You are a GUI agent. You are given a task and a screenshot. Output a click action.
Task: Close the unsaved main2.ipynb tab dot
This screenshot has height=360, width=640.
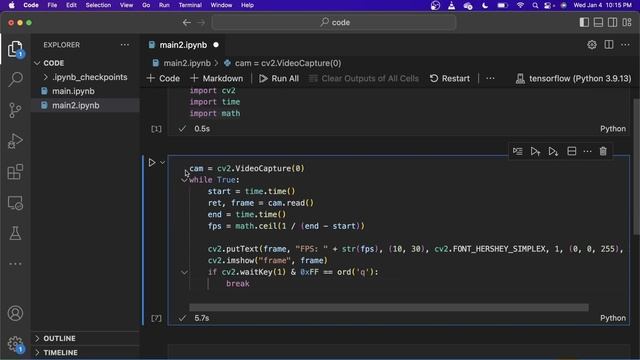coord(216,45)
